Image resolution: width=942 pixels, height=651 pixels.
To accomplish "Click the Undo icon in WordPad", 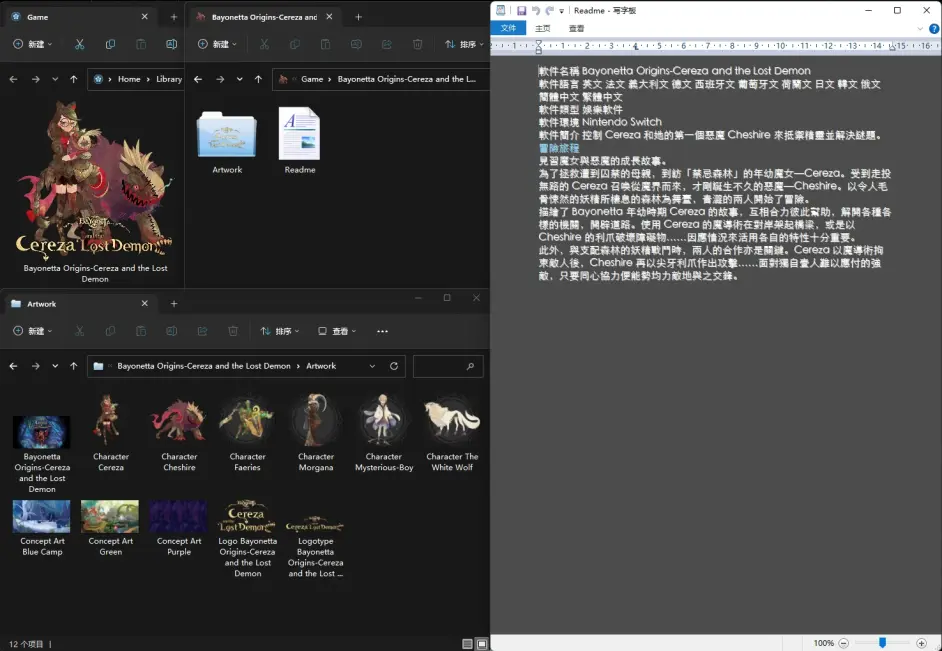I will 535,10.
